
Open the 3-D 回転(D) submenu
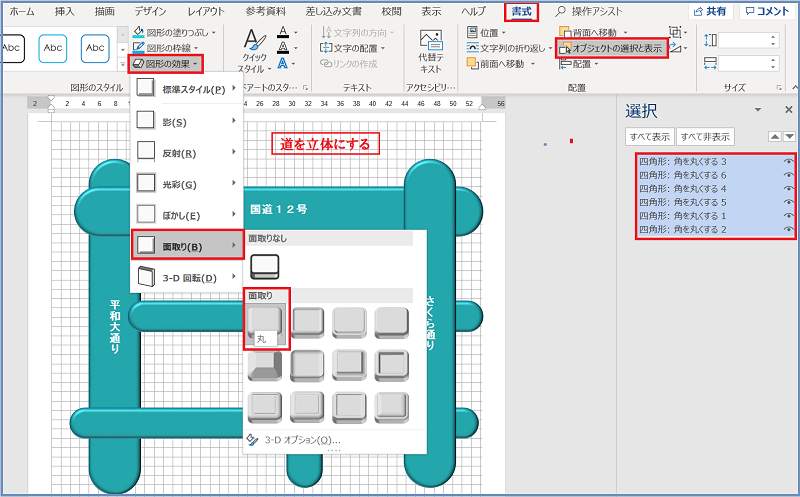[187, 277]
